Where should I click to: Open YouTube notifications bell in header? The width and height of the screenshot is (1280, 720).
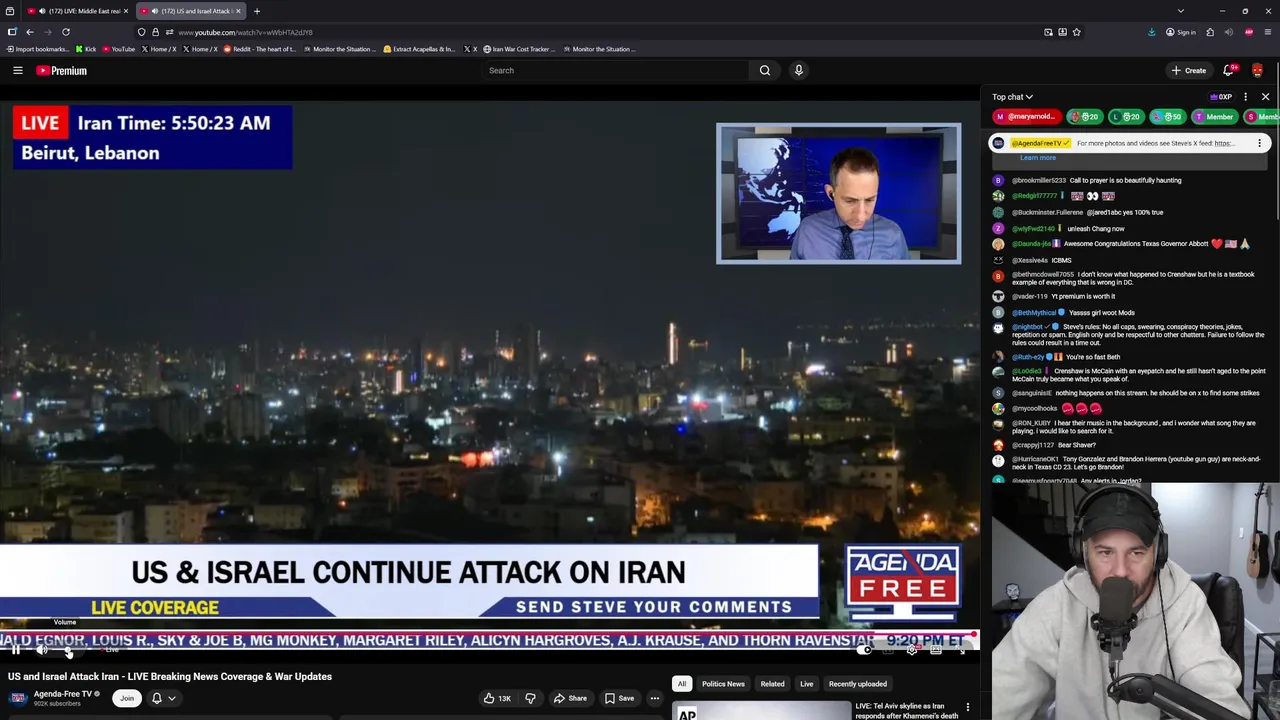pos(1229,70)
